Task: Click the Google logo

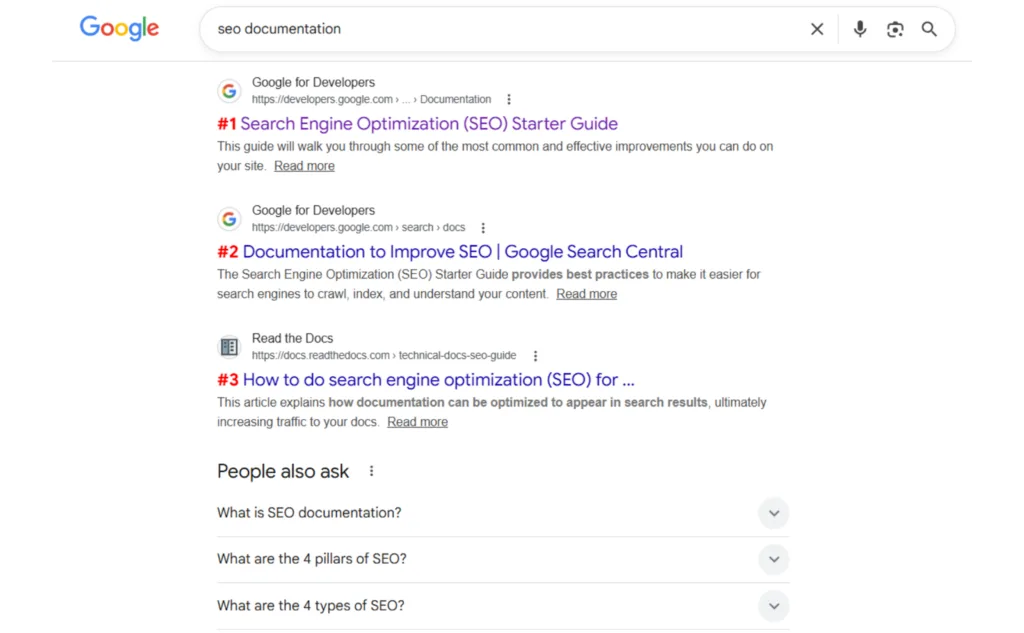Action: pyautogui.click(x=119, y=29)
